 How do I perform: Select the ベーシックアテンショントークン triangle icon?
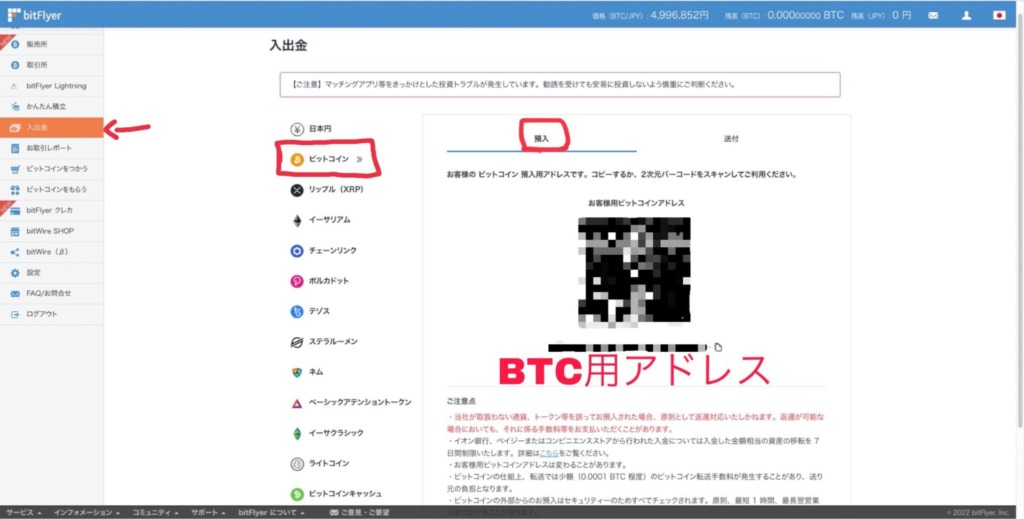click(x=297, y=403)
